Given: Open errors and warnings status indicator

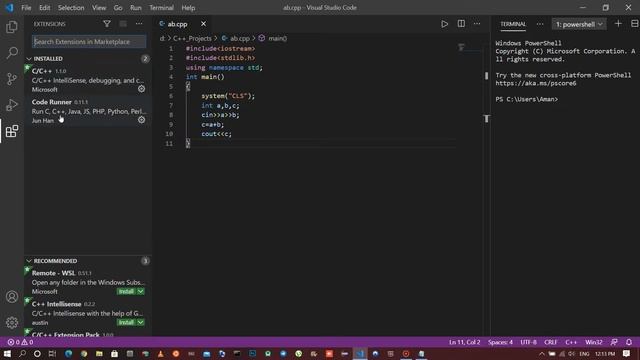Looking at the screenshot, I should tap(20, 342).
